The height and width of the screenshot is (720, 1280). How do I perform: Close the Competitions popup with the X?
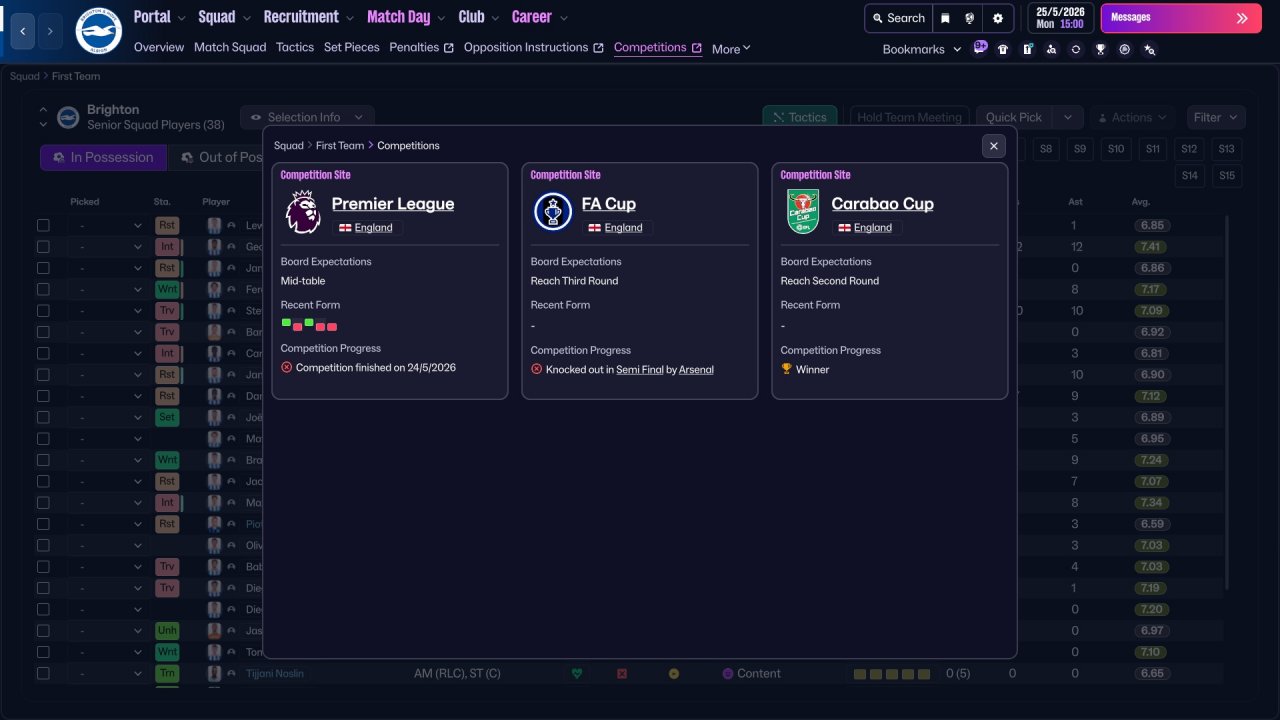(994, 146)
